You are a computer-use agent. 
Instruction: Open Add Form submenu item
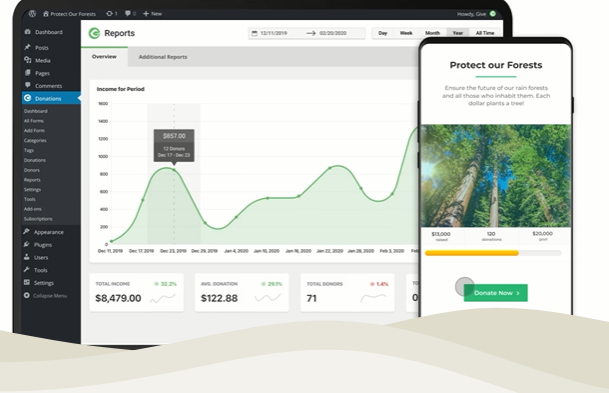(x=34, y=130)
